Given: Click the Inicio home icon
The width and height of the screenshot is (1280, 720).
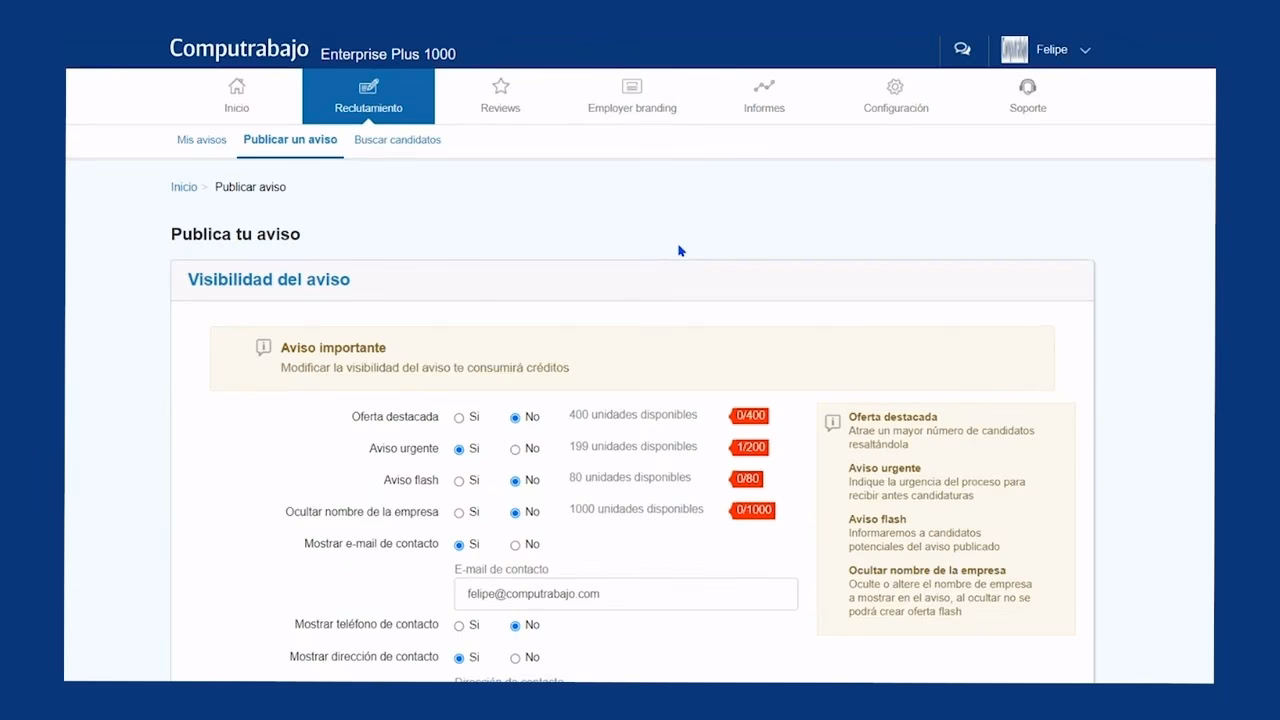Looking at the screenshot, I should (x=237, y=87).
